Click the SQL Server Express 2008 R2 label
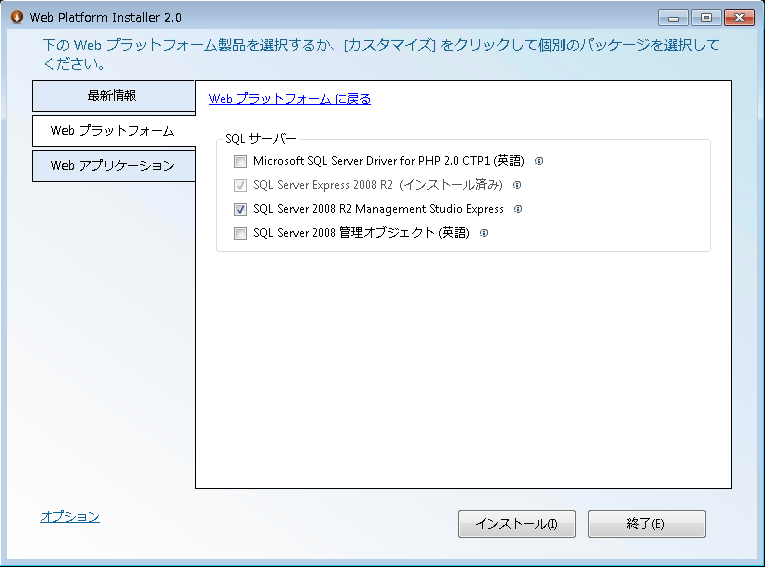The width and height of the screenshot is (765, 567). pos(378,185)
